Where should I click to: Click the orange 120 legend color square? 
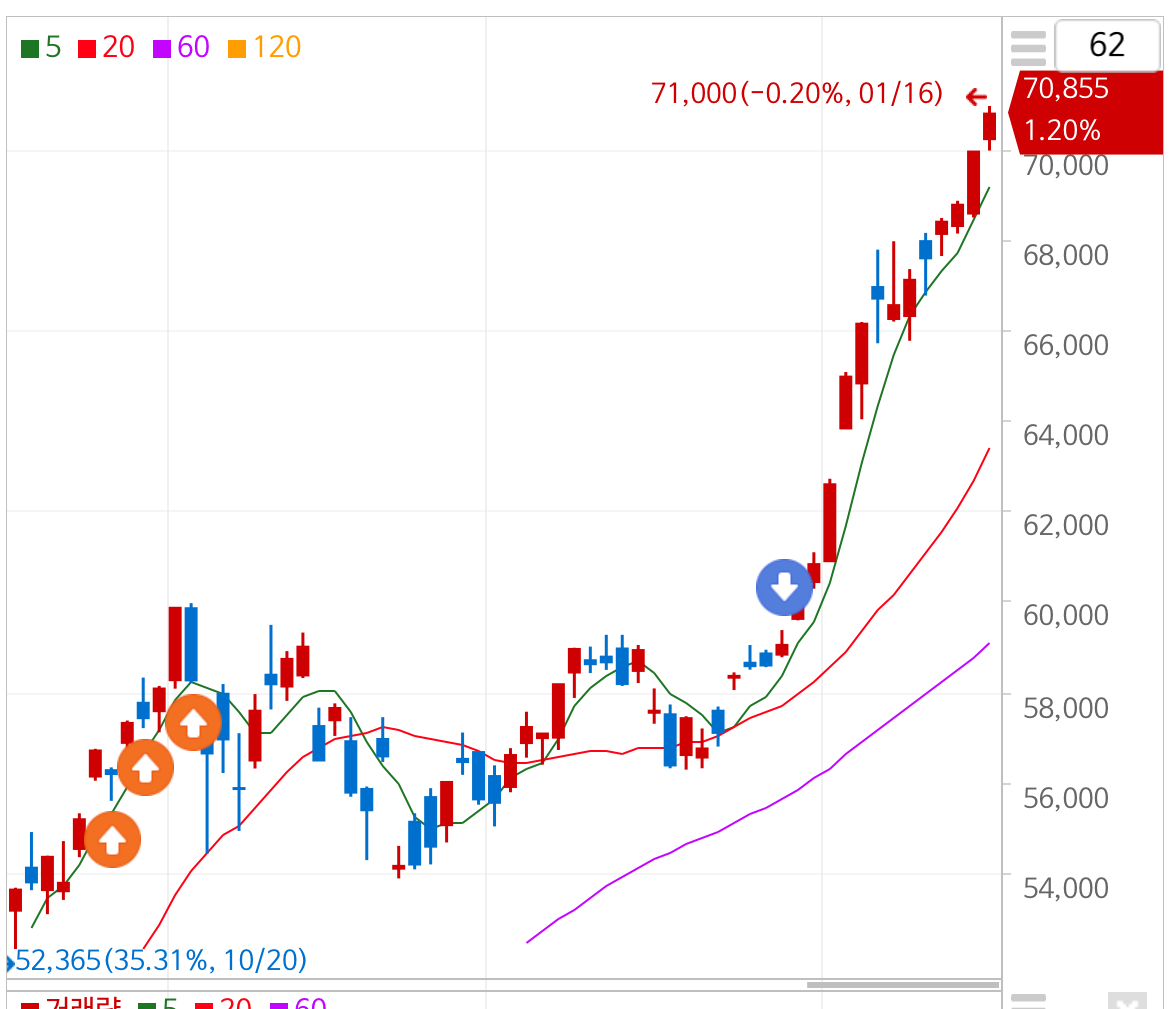(237, 48)
